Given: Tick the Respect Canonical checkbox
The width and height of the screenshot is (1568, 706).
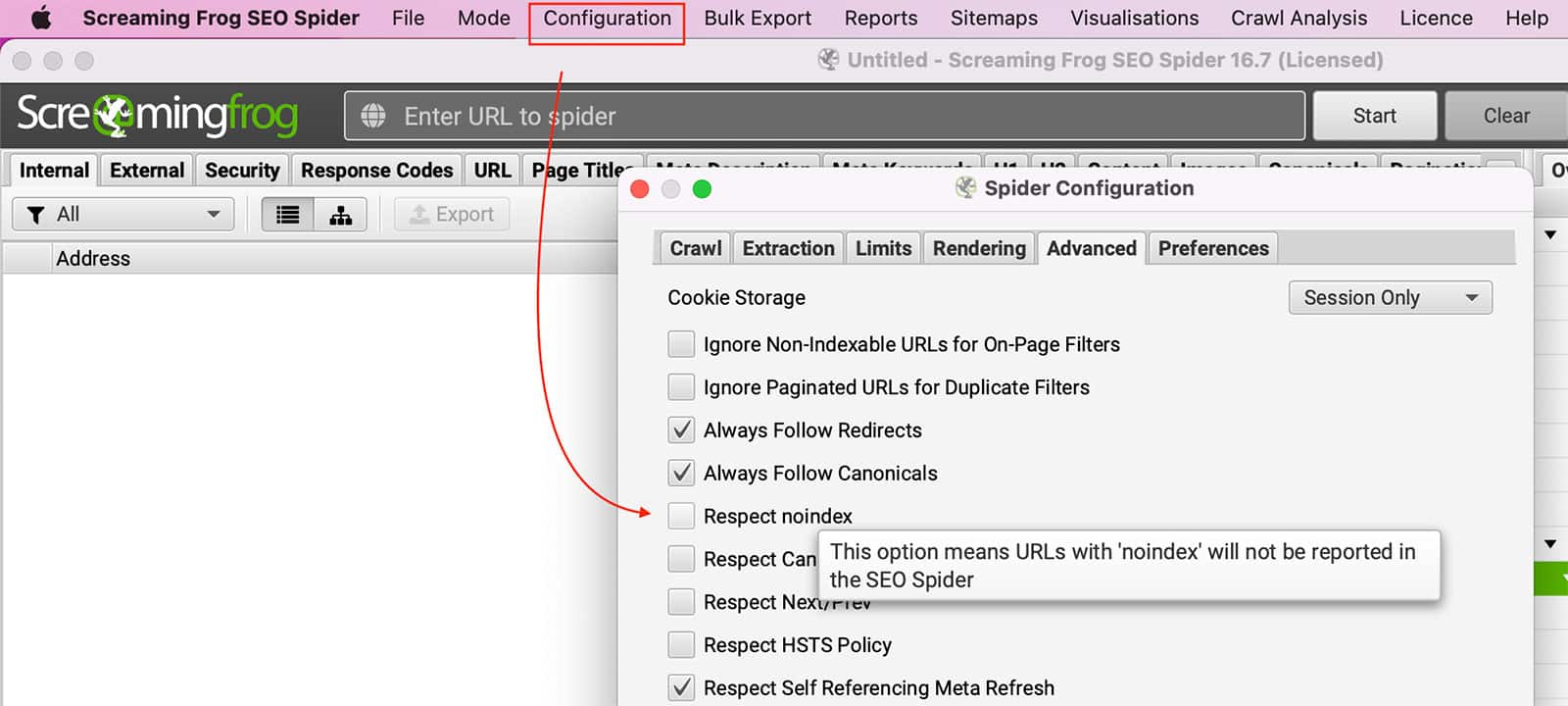Looking at the screenshot, I should click(681, 559).
